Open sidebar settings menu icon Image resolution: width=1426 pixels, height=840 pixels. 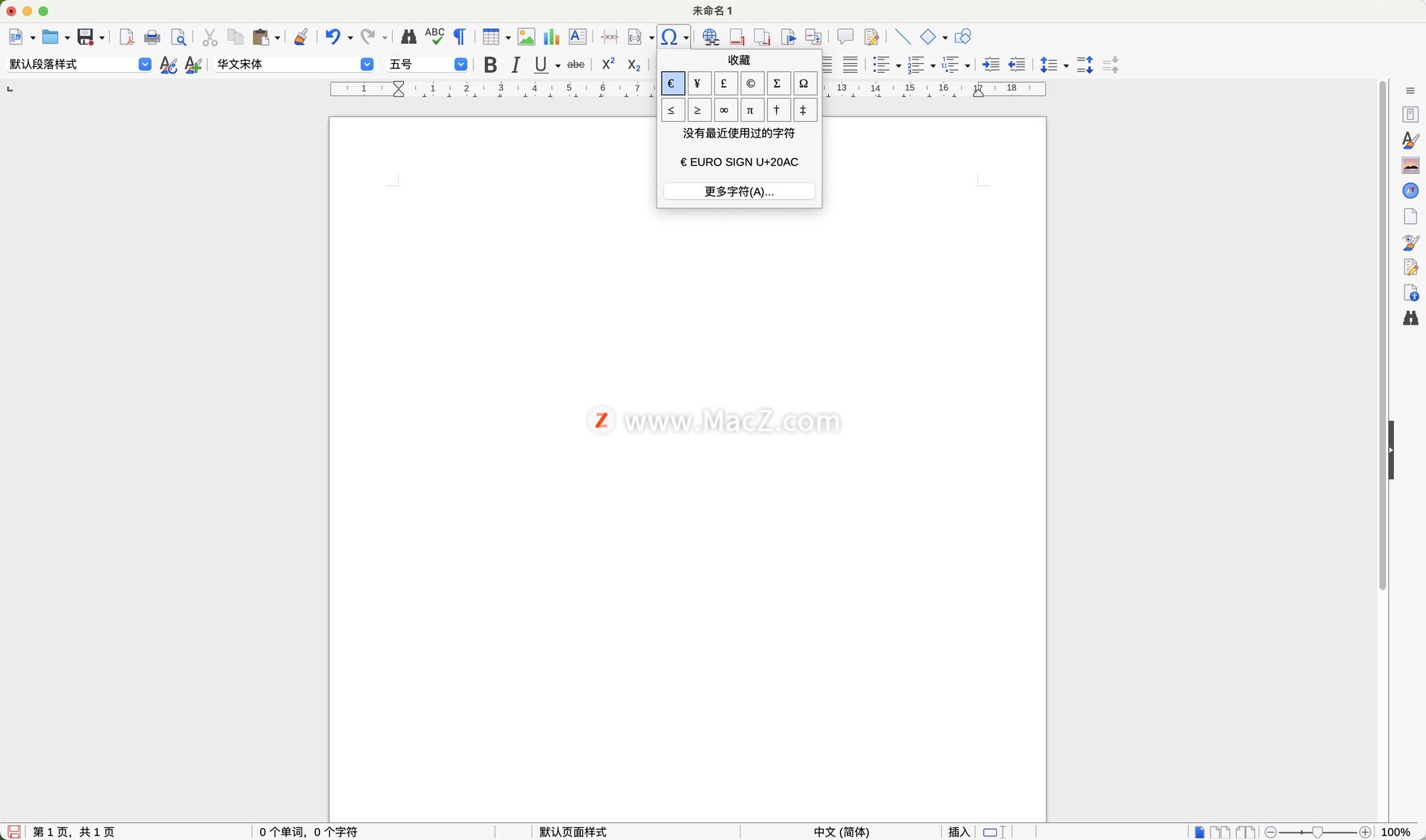click(1410, 91)
